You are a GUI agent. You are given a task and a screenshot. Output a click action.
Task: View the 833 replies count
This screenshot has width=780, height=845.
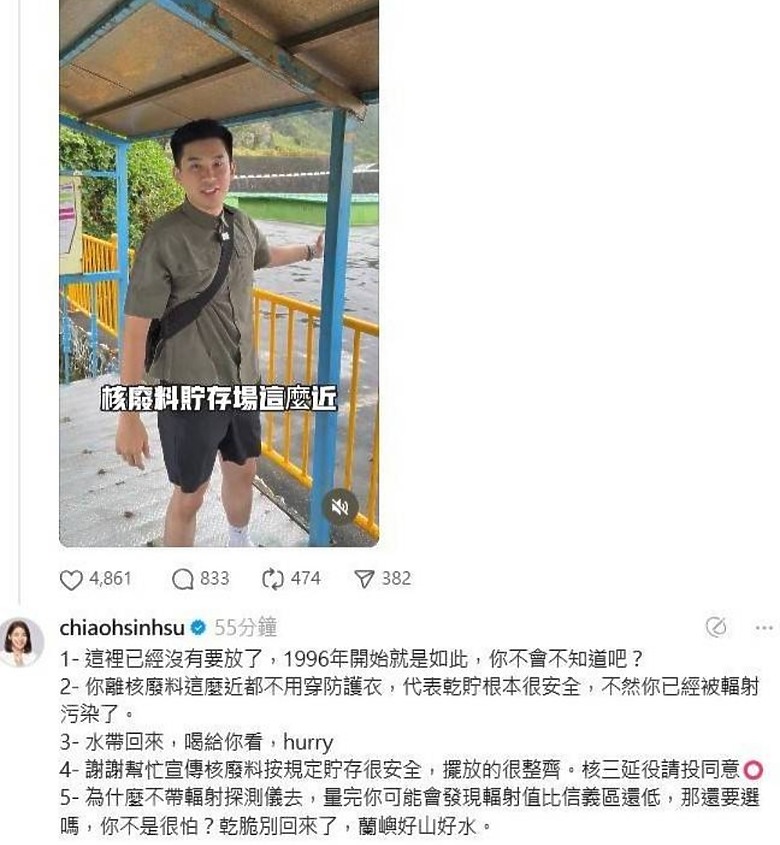pyautogui.click(x=215, y=579)
